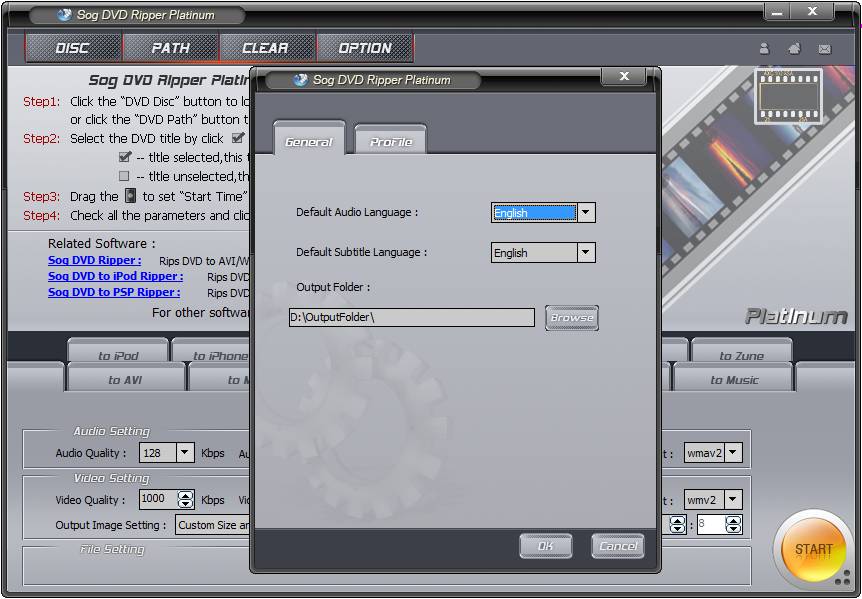The image size is (862, 599).
Task: Click the film chip icon at top right
Action: click(788, 97)
